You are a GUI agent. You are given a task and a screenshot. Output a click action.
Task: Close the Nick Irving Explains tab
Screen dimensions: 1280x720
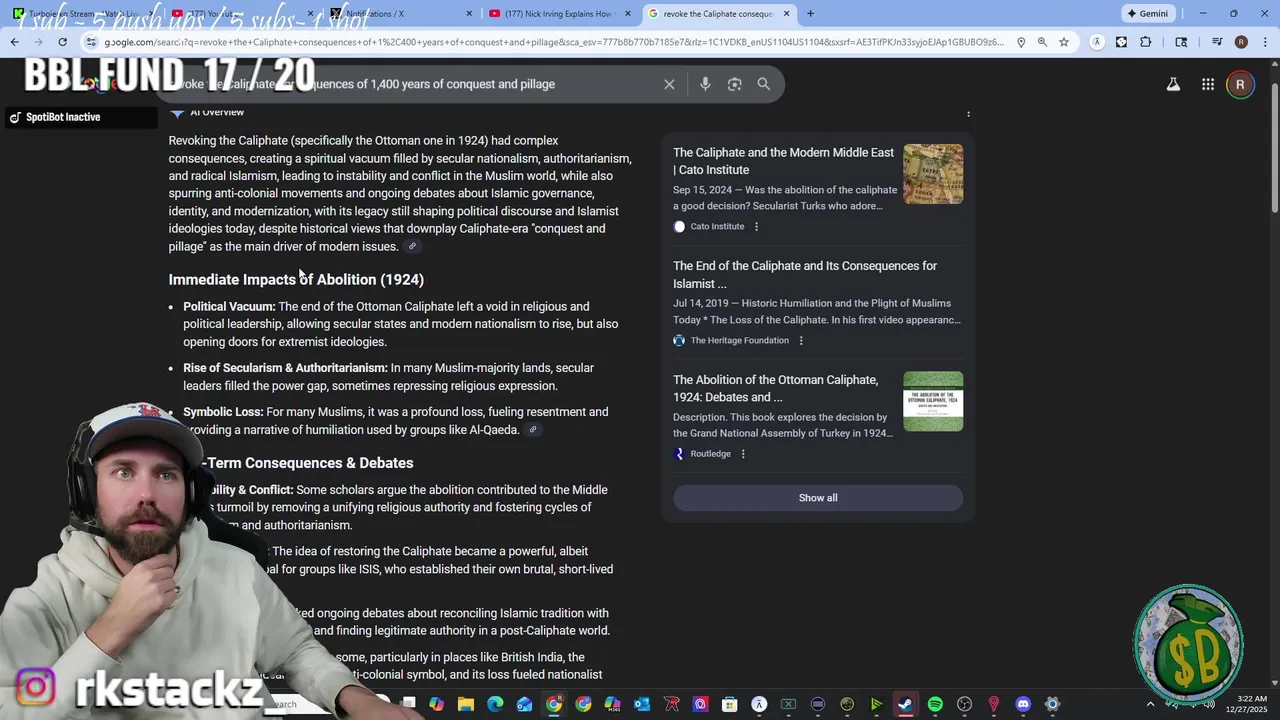click(628, 14)
